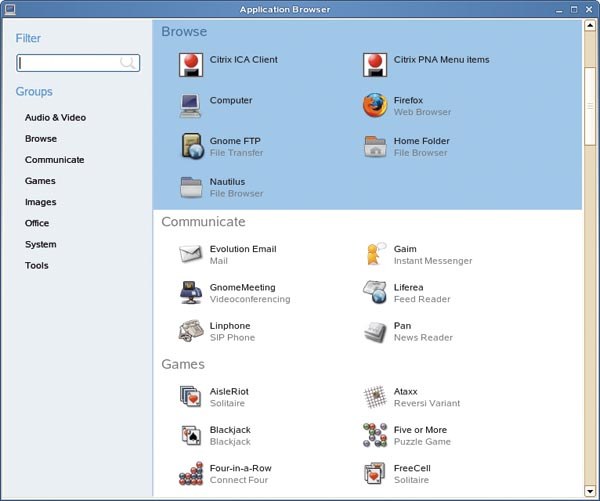Select the Browse group in the sidebar
The image size is (600, 501).
tap(41, 139)
